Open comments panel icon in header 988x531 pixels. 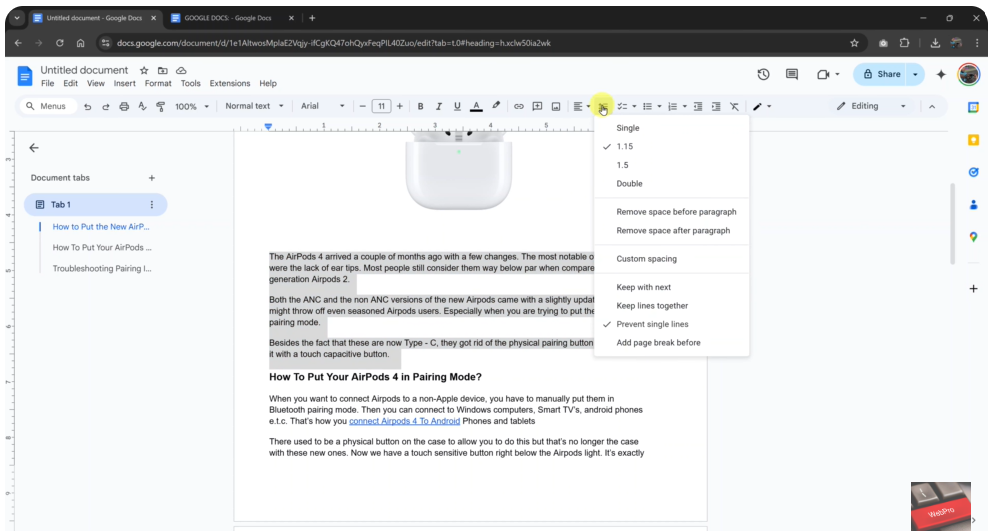[x=792, y=74]
